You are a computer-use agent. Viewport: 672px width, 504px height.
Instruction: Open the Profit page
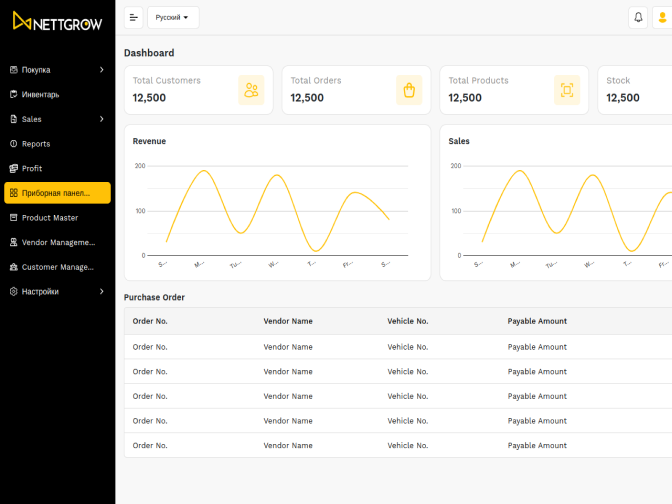(x=32, y=168)
